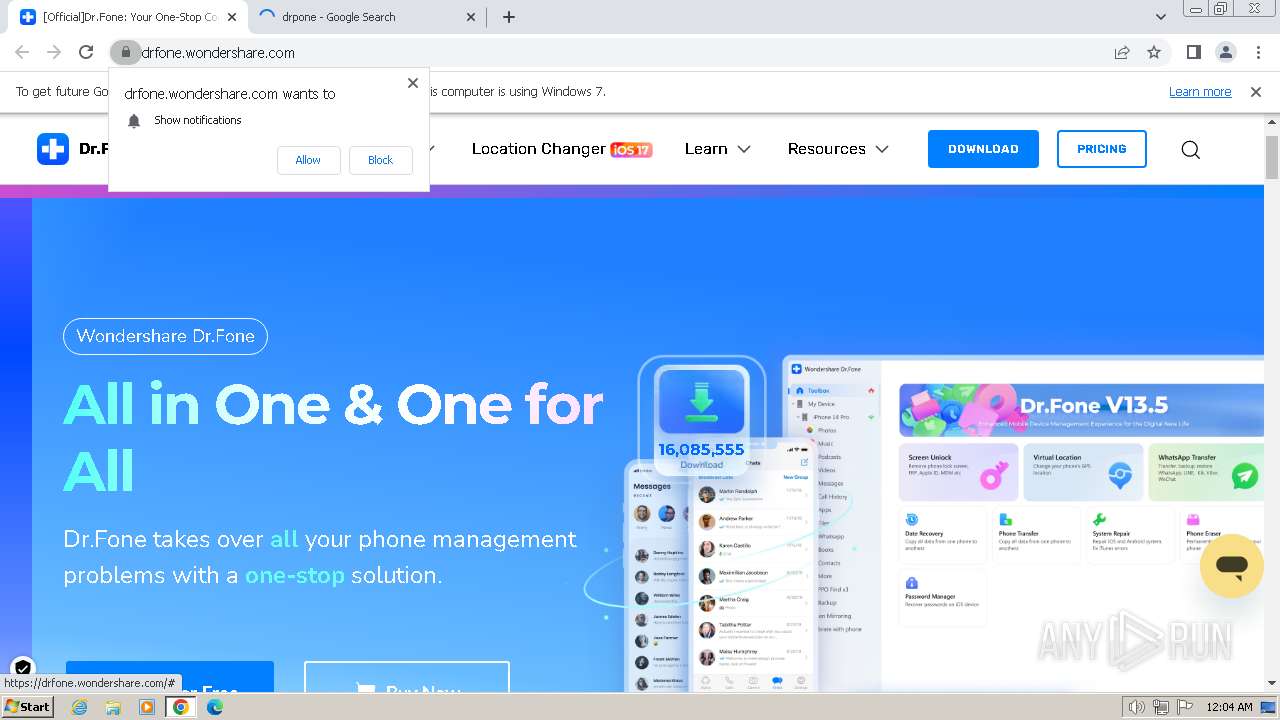The height and width of the screenshot is (720, 1280).
Task: Open the yellow chat support widget
Action: coord(1232,566)
